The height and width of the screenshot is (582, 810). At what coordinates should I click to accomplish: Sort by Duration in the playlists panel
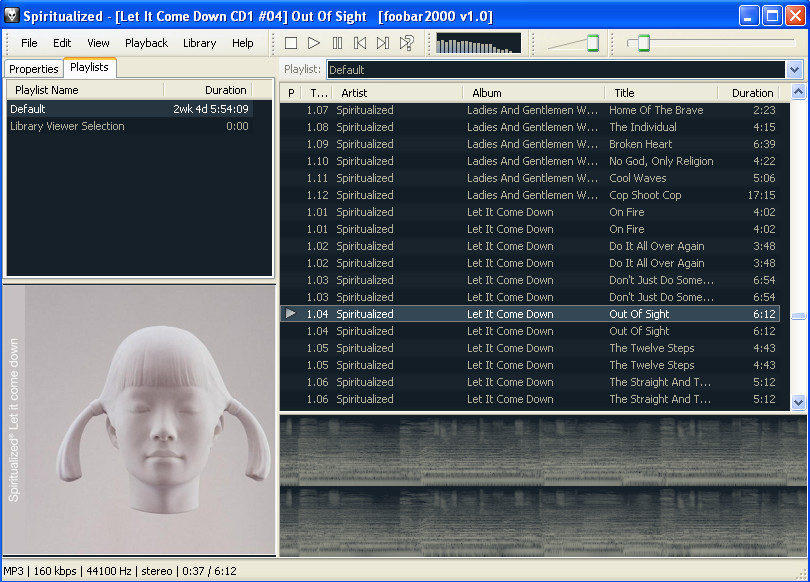(208, 90)
